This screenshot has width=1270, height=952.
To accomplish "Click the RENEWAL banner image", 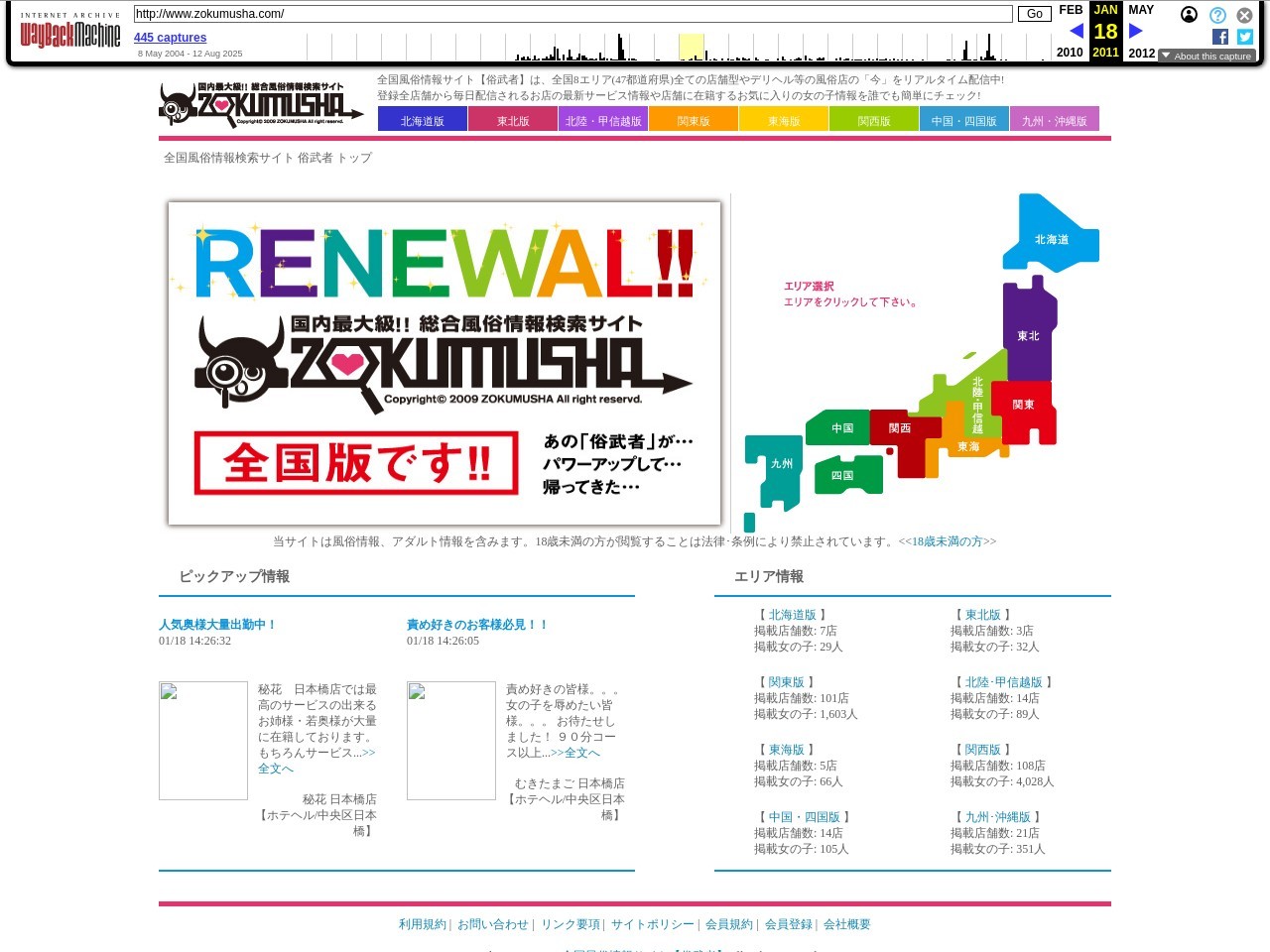I will 444,363.
